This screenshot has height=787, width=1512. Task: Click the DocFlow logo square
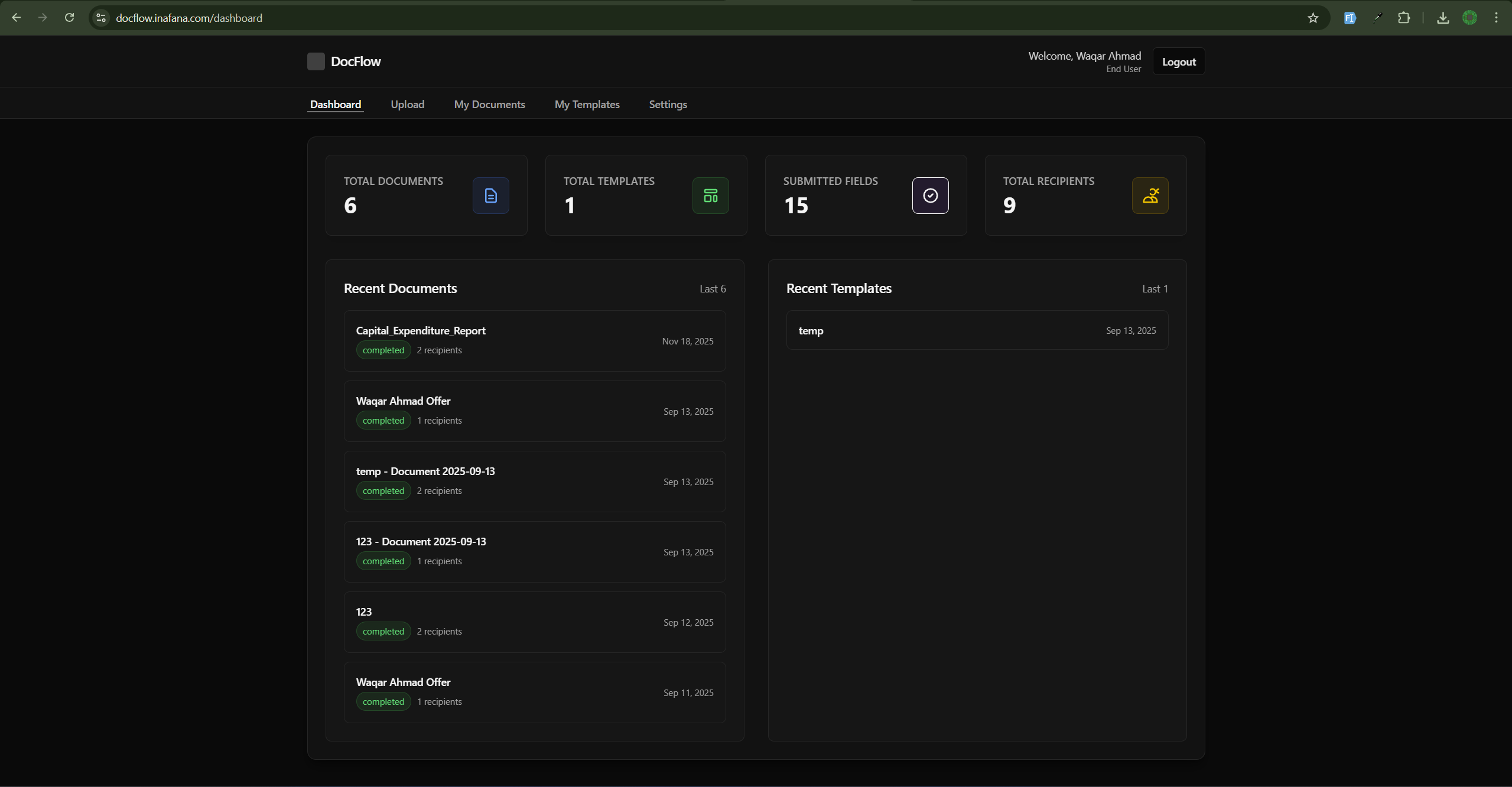coord(316,61)
